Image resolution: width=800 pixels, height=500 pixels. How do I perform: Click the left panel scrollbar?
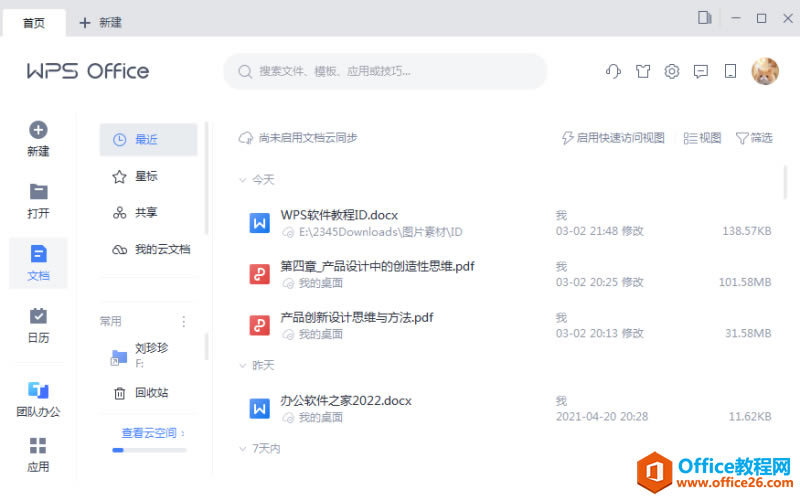coord(207,178)
